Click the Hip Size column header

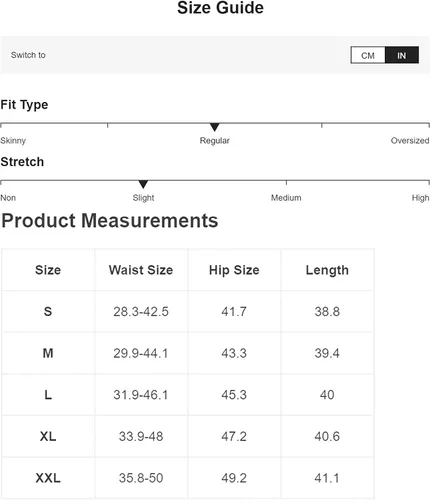(234, 270)
